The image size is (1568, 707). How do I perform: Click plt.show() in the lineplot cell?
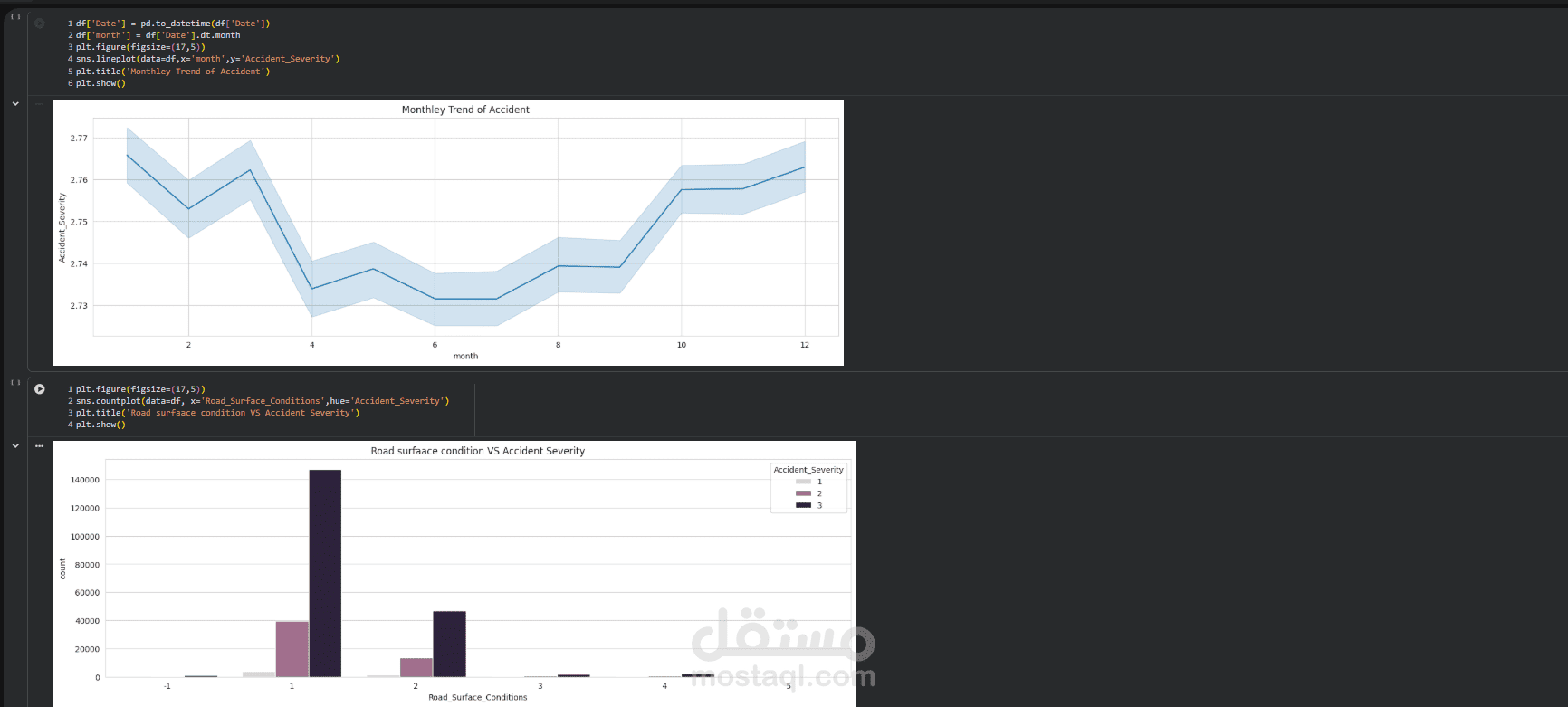coord(100,83)
